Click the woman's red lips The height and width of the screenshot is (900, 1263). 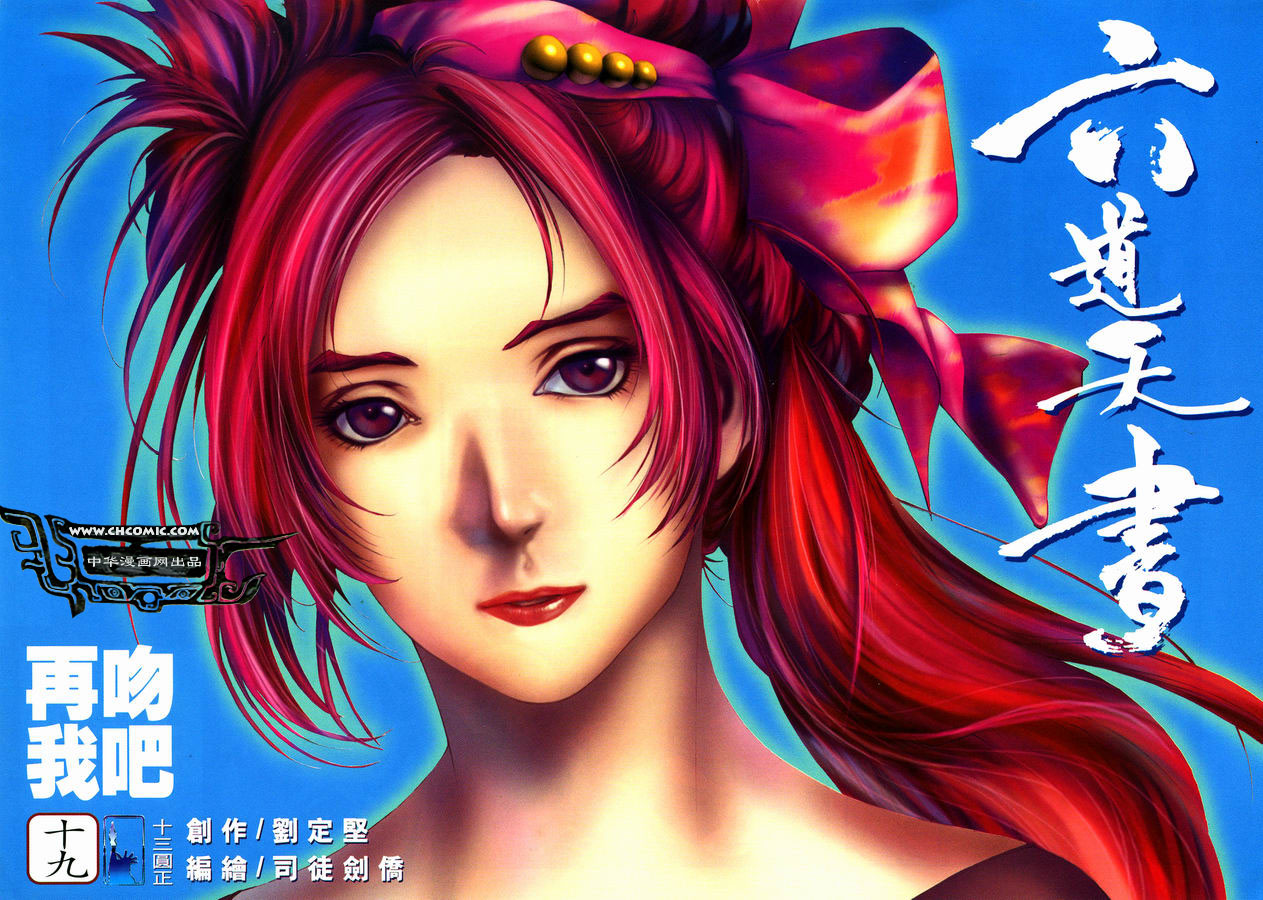coord(530,604)
